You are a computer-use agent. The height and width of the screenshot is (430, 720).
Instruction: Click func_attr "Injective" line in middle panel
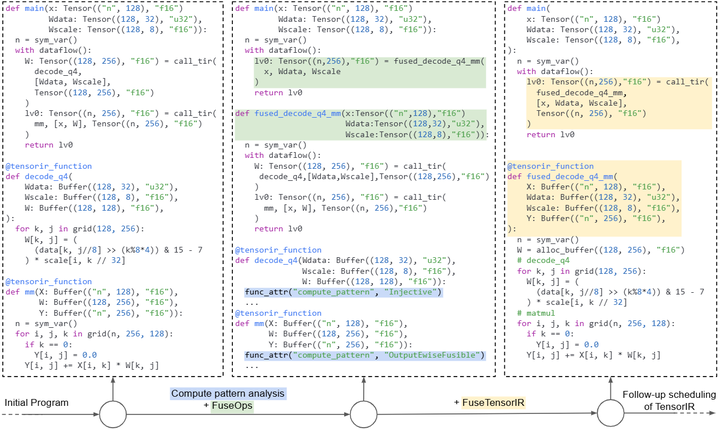pos(343,292)
